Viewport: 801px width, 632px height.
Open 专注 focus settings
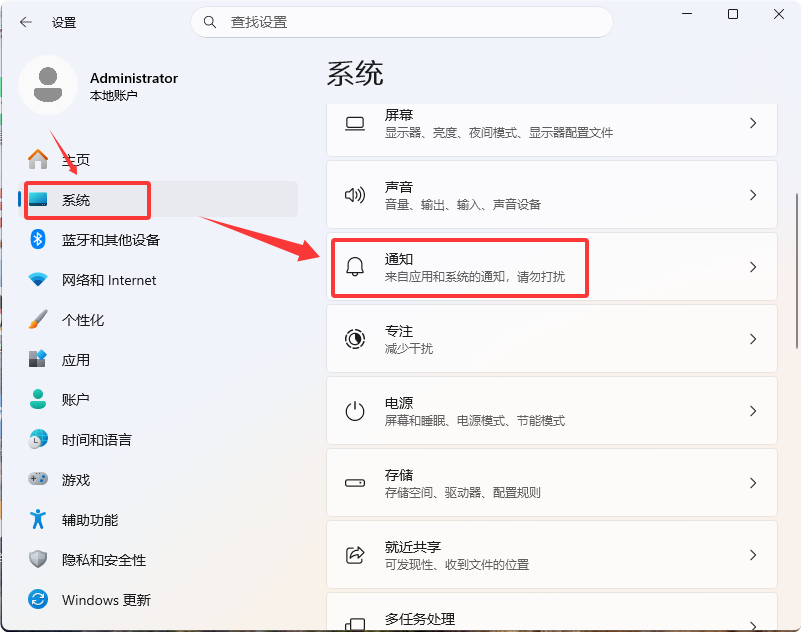click(x=552, y=339)
